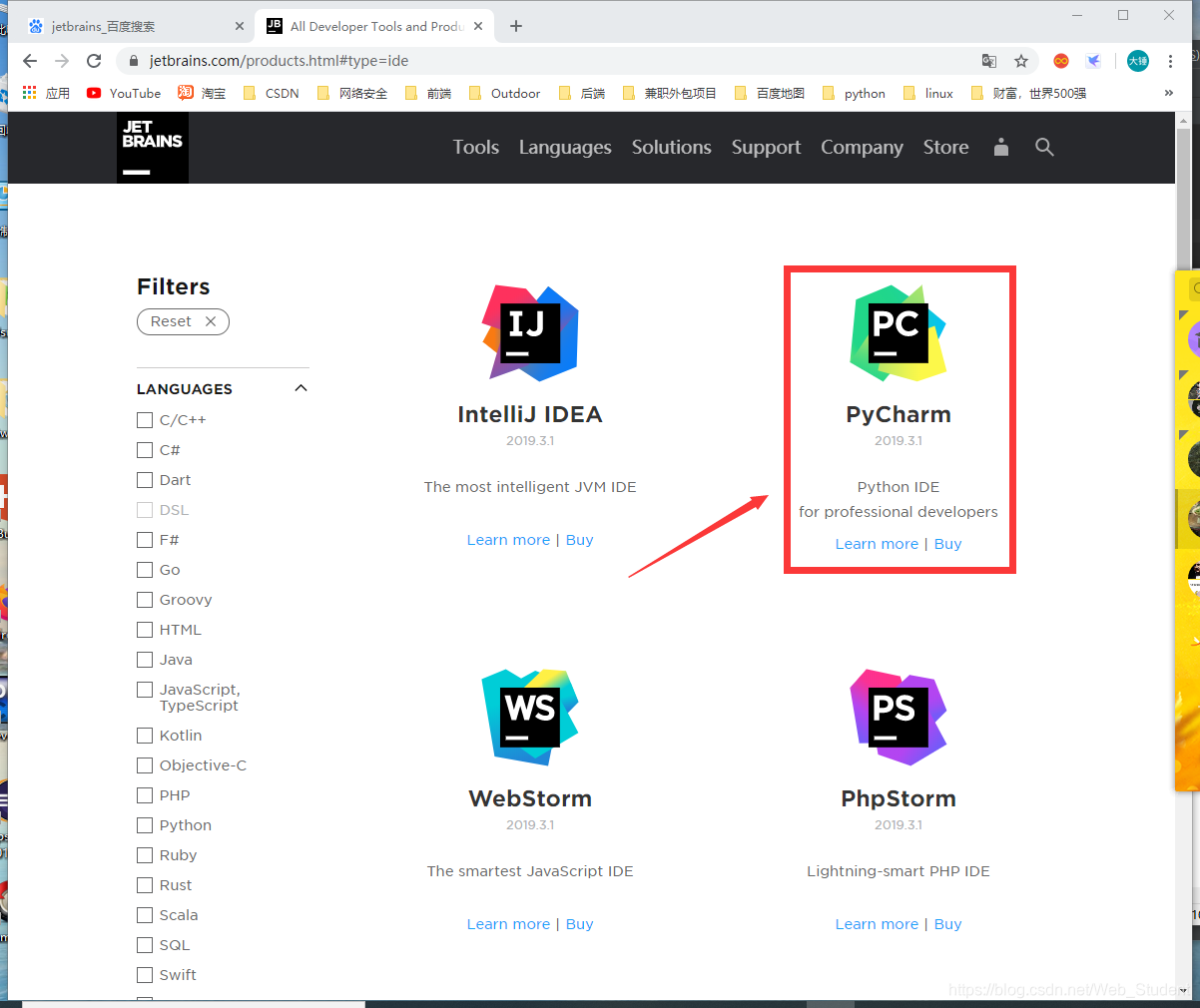Switch to the jetbrains Baidu search tab

[x=135, y=26]
